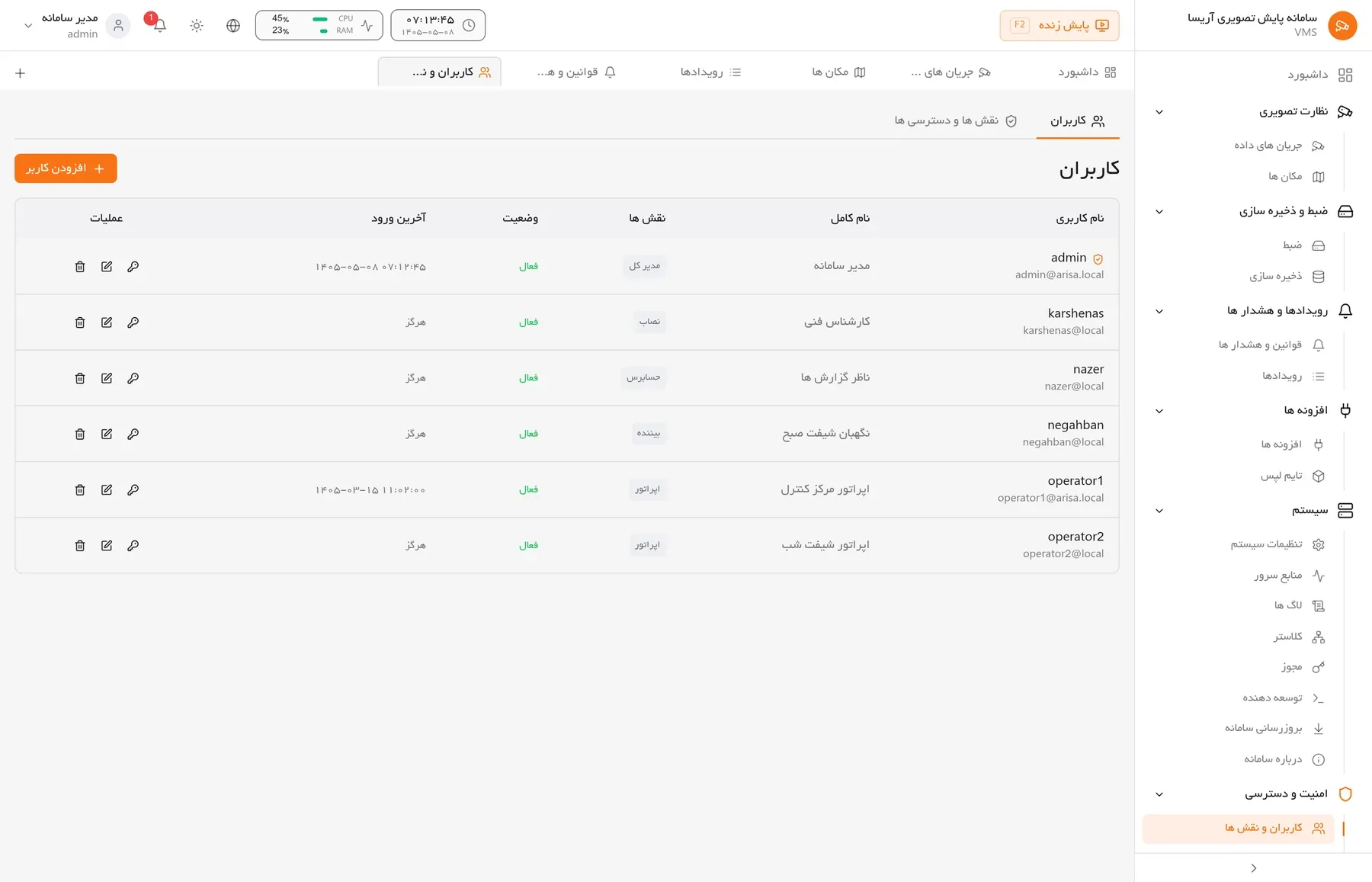
Task: Delete operator2 with trash icon
Action: (80, 545)
